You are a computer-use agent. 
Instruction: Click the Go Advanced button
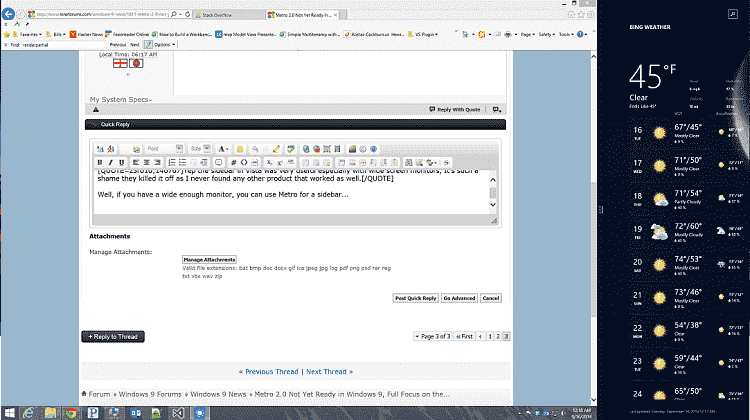coord(459,298)
